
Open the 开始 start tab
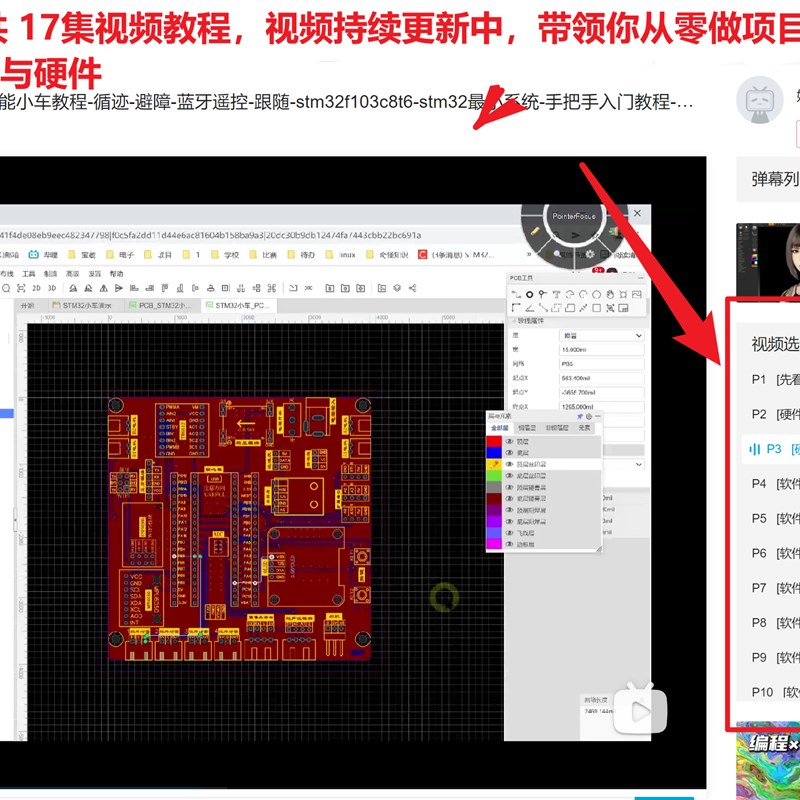pos(27,305)
